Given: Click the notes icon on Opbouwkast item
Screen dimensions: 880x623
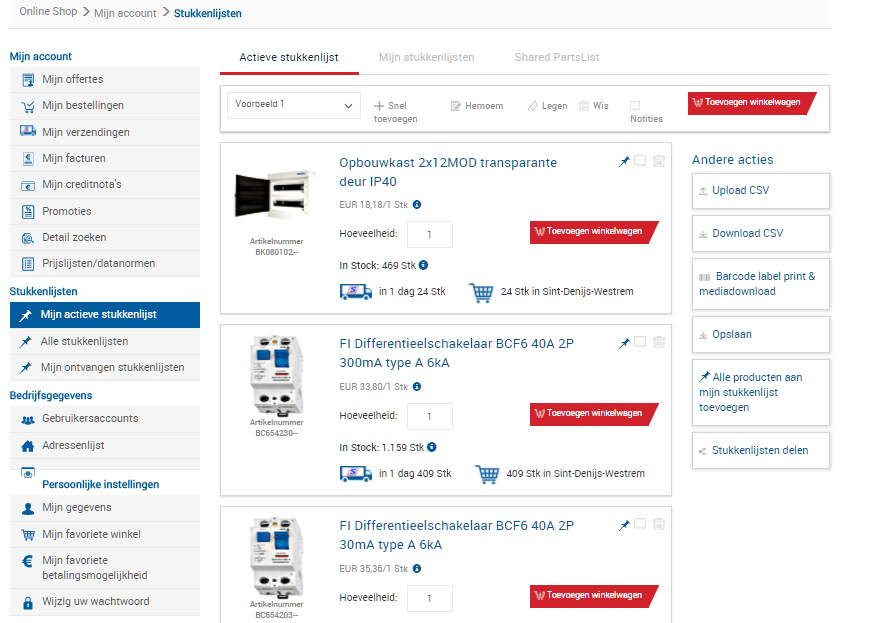Looking at the screenshot, I should click(640, 161).
